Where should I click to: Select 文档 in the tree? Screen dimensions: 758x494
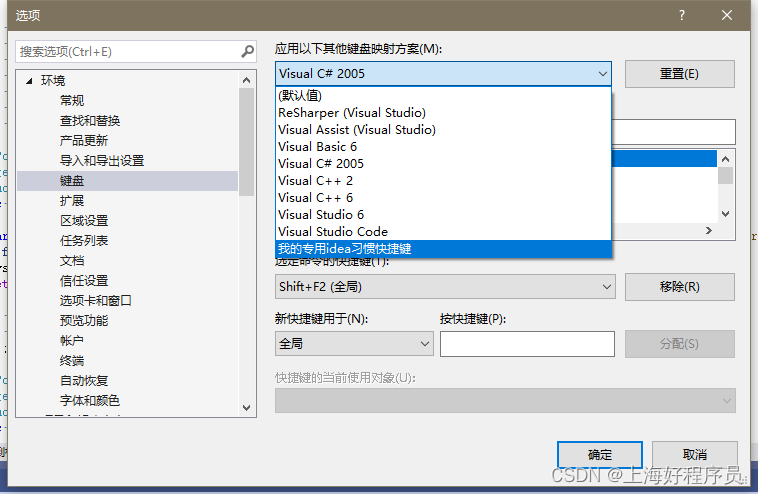coord(72,261)
